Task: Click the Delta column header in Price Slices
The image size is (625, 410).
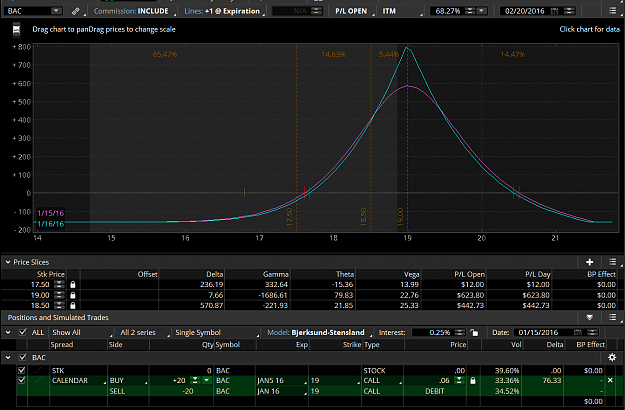Action: coord(214,274)
